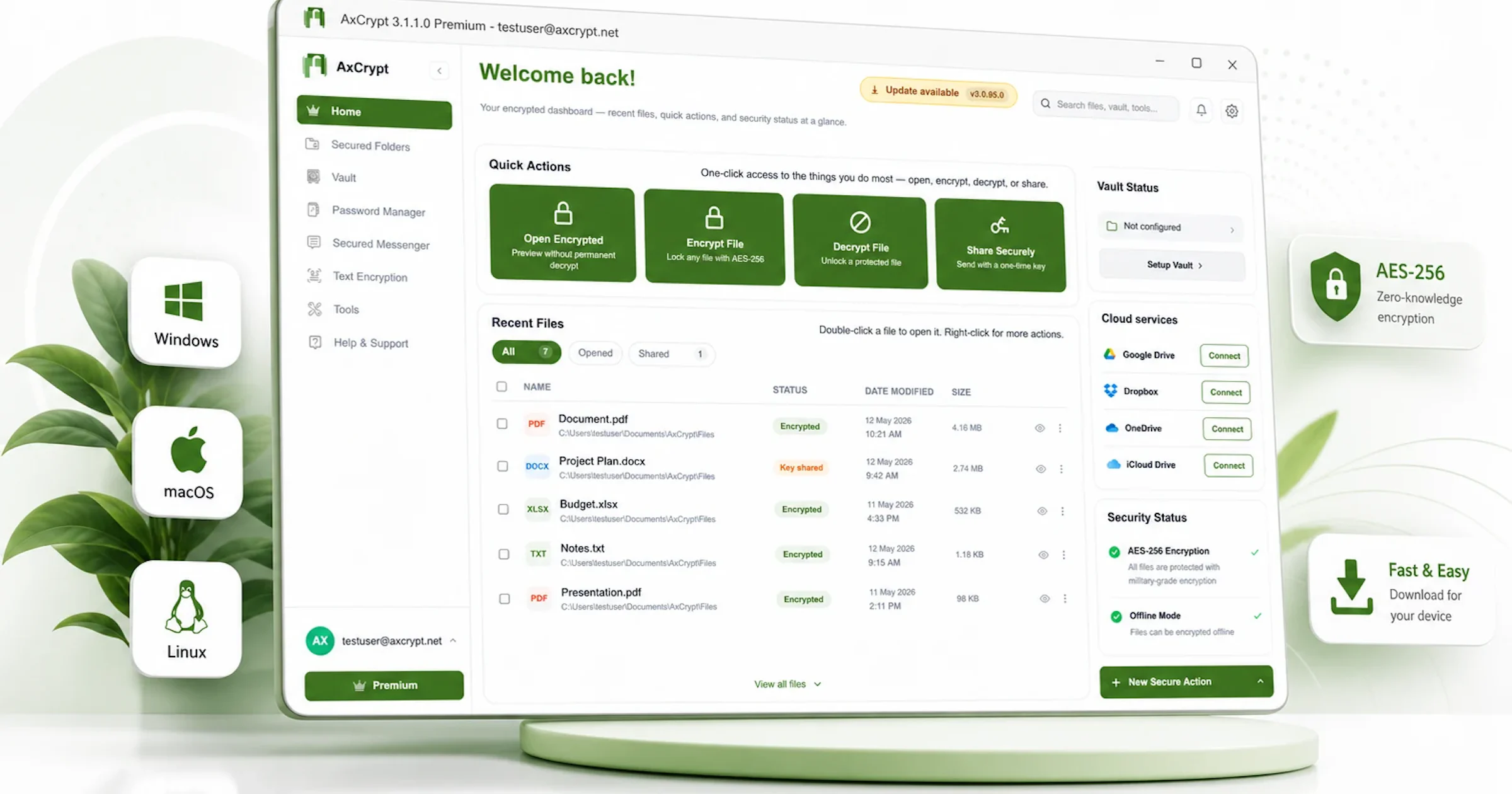Click the Dropbox logo icon
The width and height of the screenshot is (1512, 794).
click(x=1111, y=391)
